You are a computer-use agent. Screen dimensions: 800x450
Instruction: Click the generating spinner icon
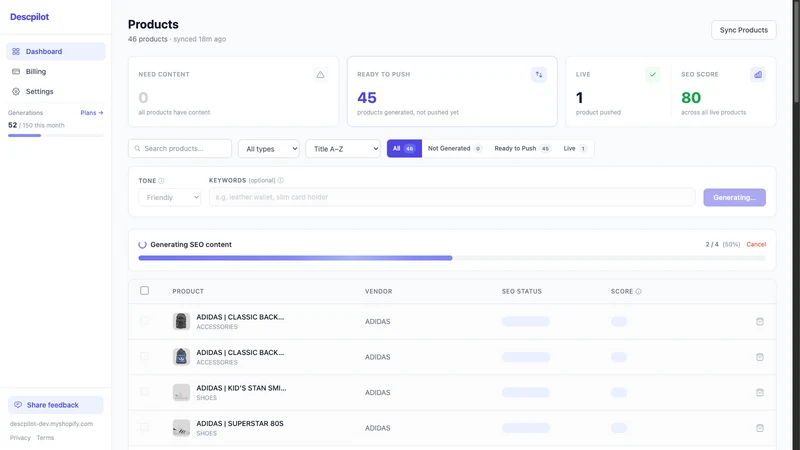point(142,245)
